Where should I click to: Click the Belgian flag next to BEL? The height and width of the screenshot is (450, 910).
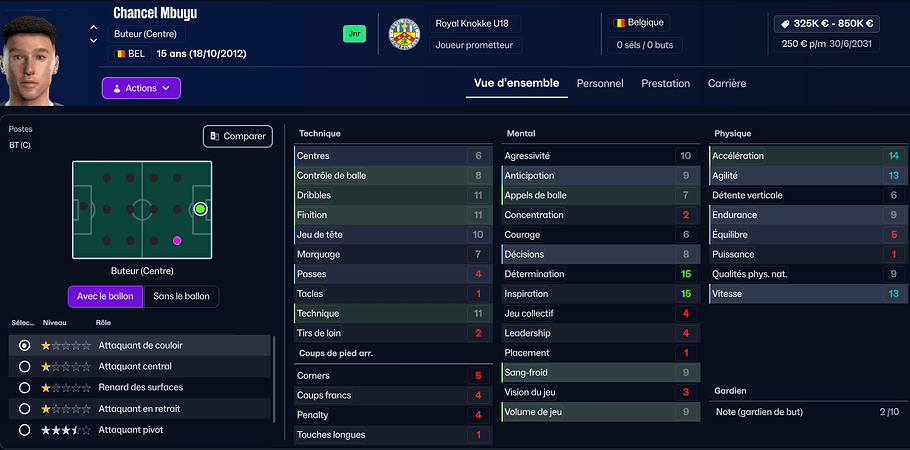[x=119, y=53]
